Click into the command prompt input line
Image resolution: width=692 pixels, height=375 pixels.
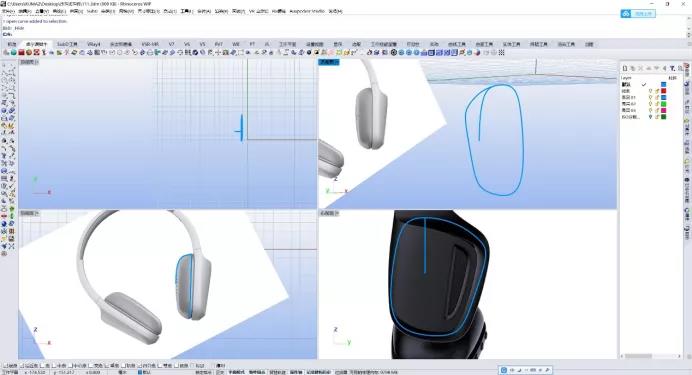(x=344, y=34)
